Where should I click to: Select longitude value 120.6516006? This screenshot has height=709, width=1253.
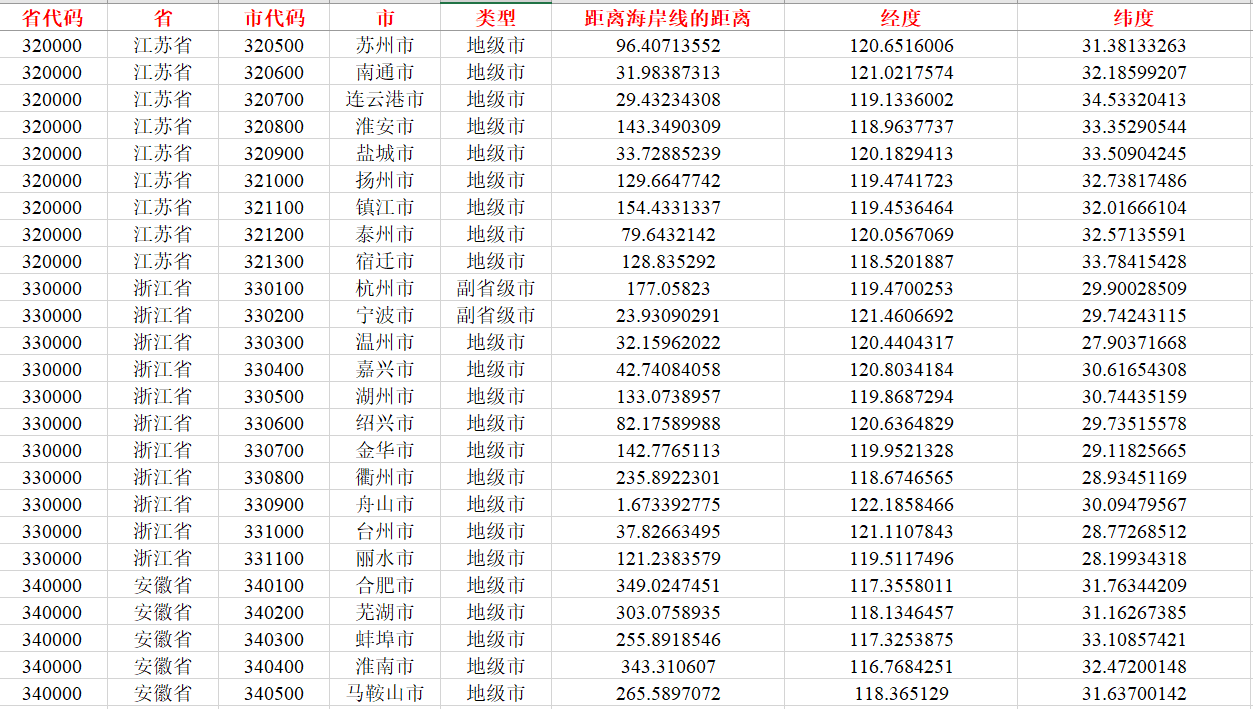click(x=901, y=45)
